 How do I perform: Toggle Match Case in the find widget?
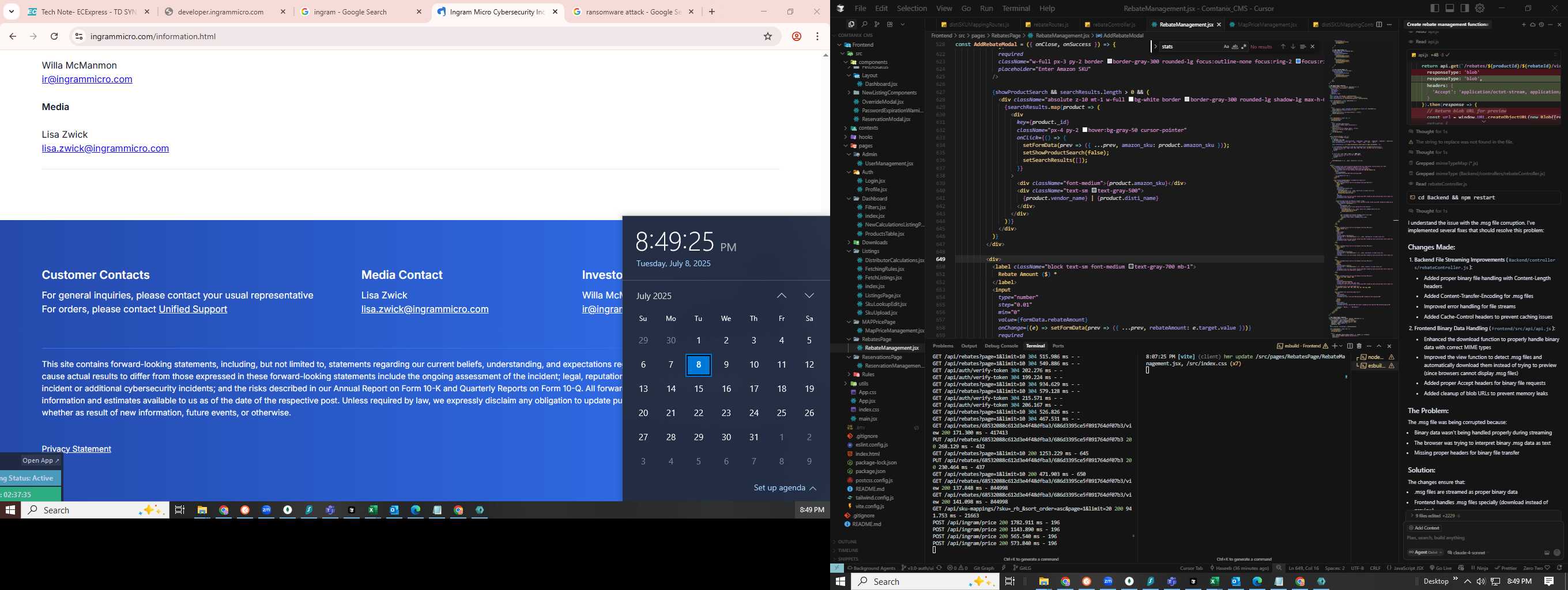point(1227,46)
